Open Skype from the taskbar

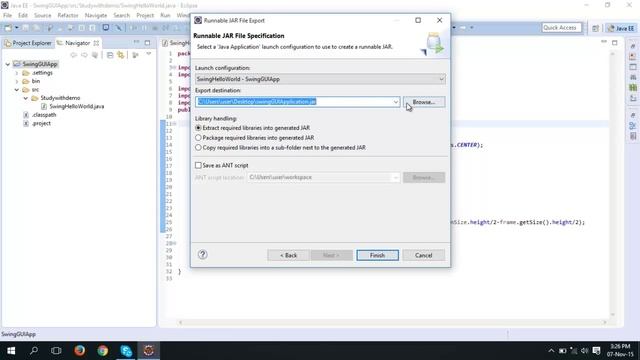[126, 351]
